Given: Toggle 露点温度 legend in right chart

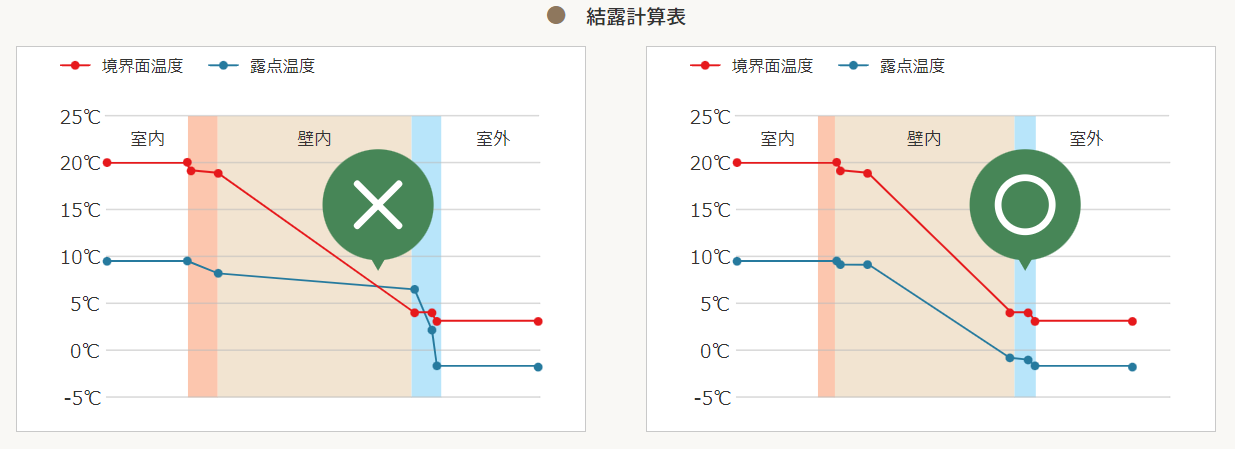Looking at the screenshot, I should tap(892, 66).
